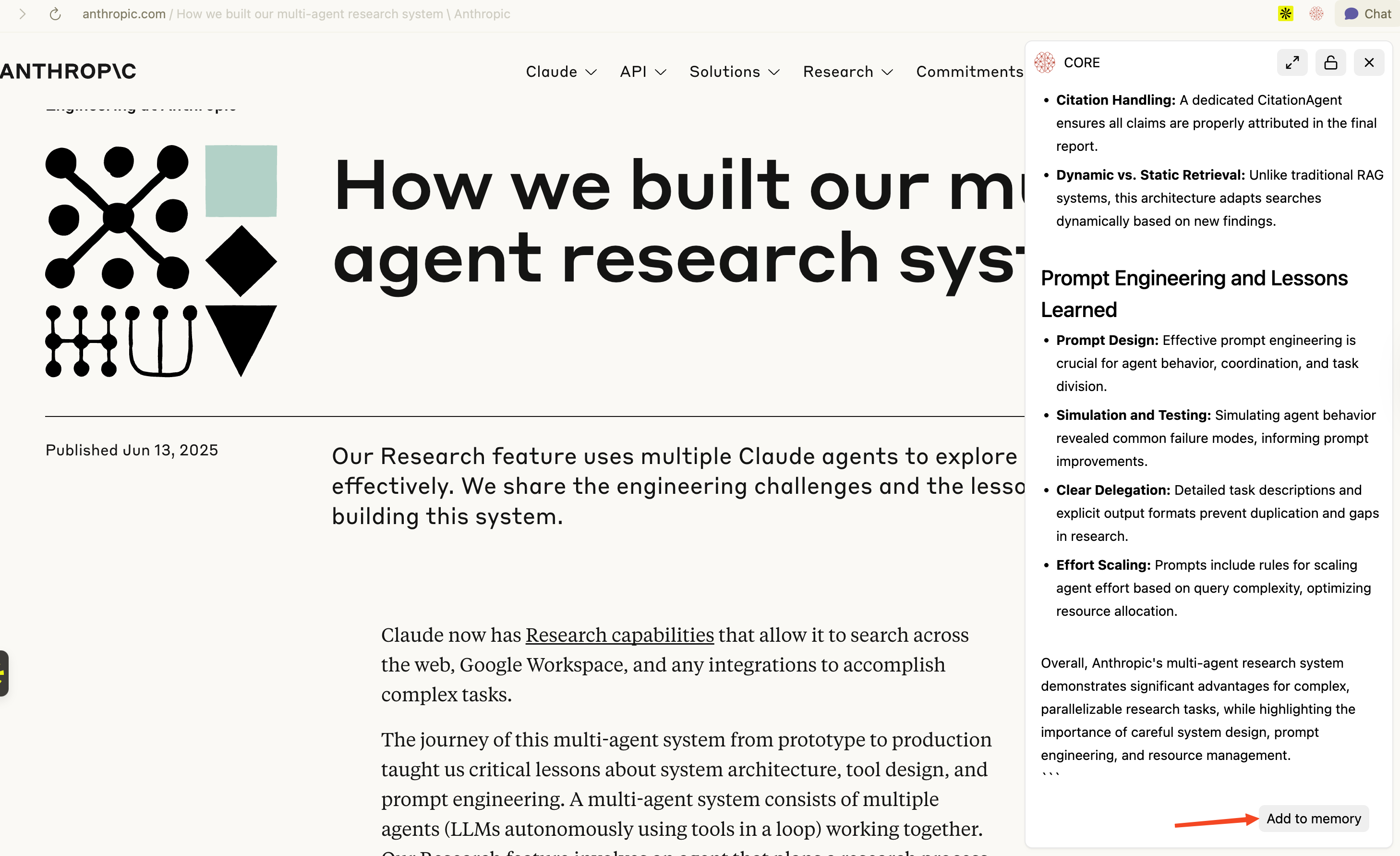This screenshot has height=856, width=1400.
Task: Click the browser forward arrow
Action: click(x=22, y=13)
